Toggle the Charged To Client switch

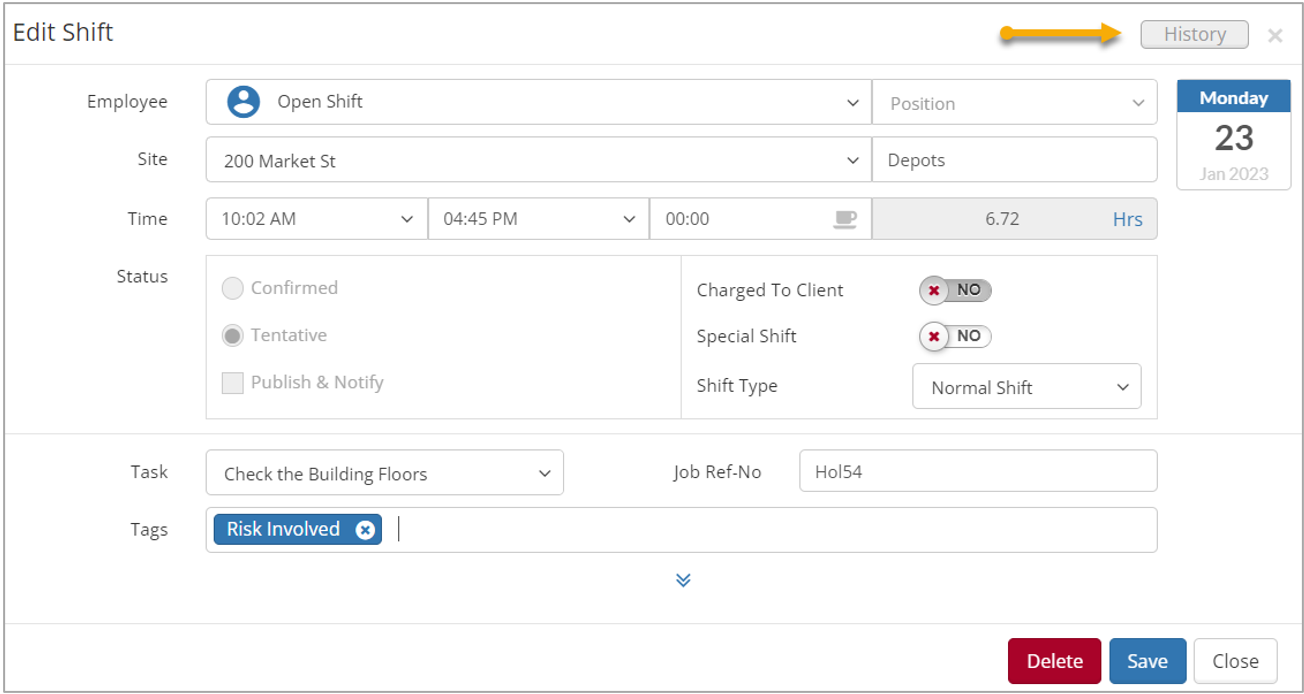[955, 290]
